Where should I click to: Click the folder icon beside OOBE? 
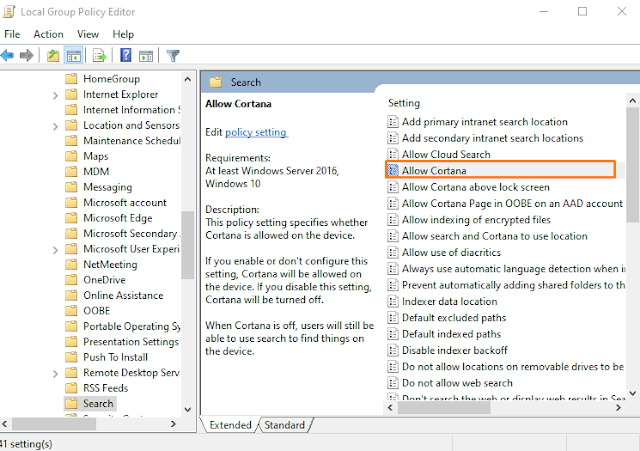point(71,311)
